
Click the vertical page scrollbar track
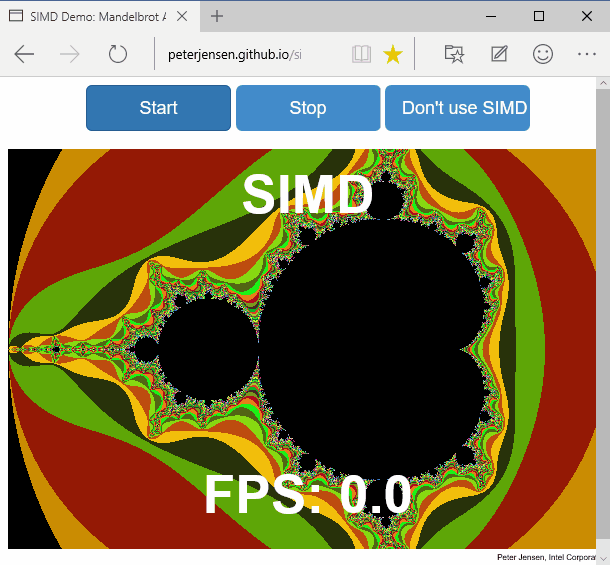(x=602, y=300)
